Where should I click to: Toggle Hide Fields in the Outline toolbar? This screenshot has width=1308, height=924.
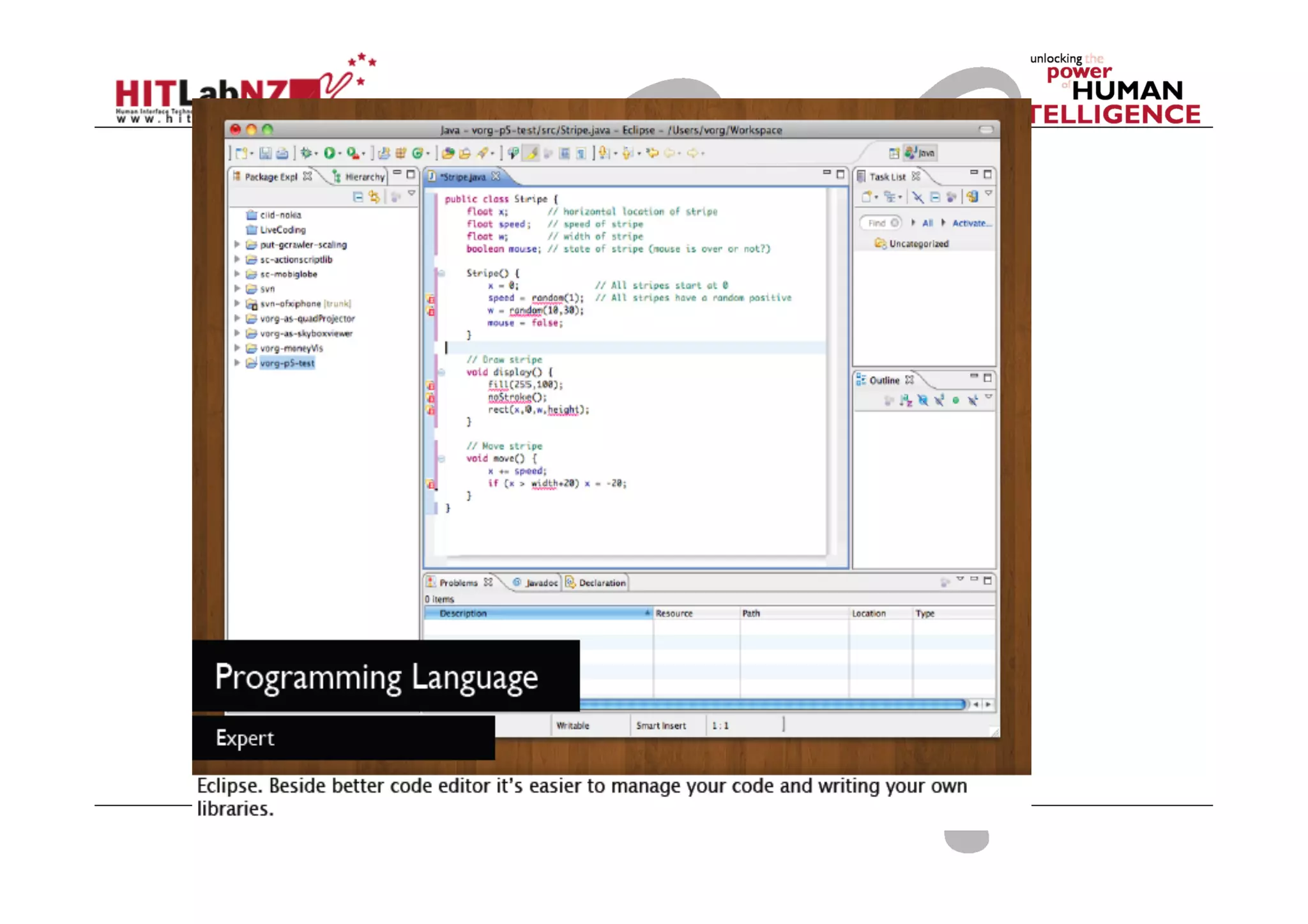922,400
